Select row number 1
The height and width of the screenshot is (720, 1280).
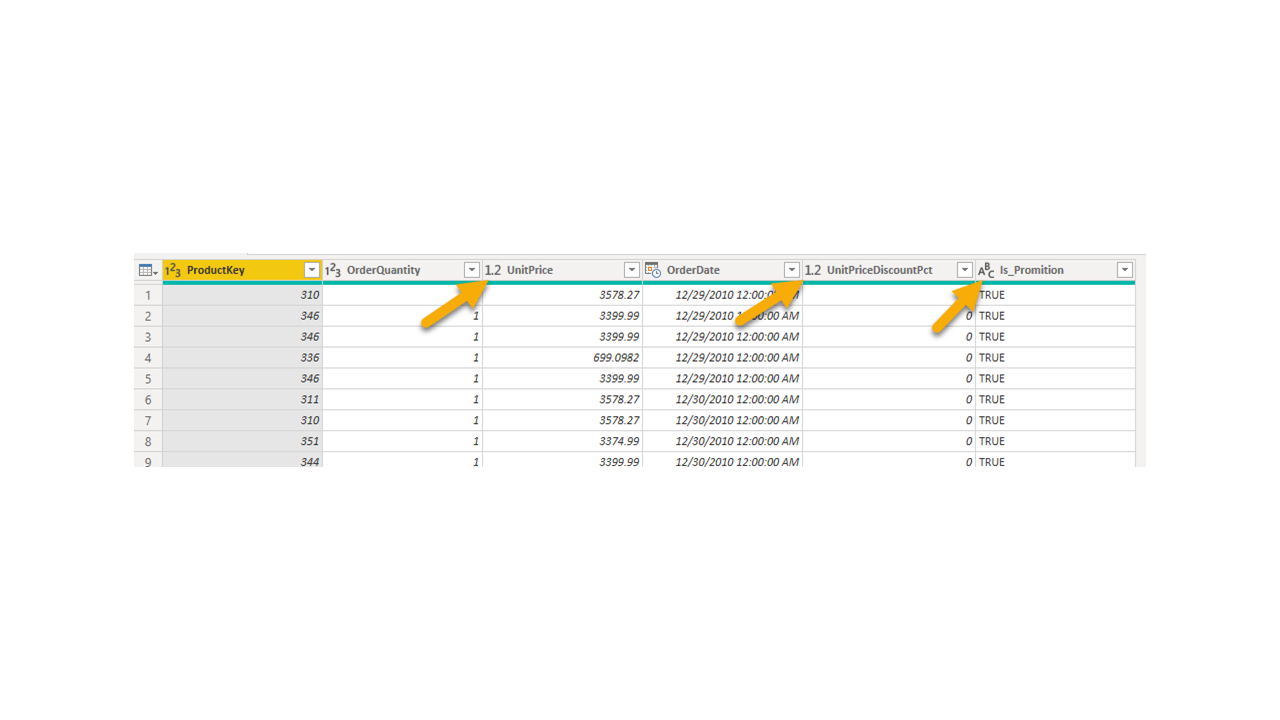coord(148,295)
